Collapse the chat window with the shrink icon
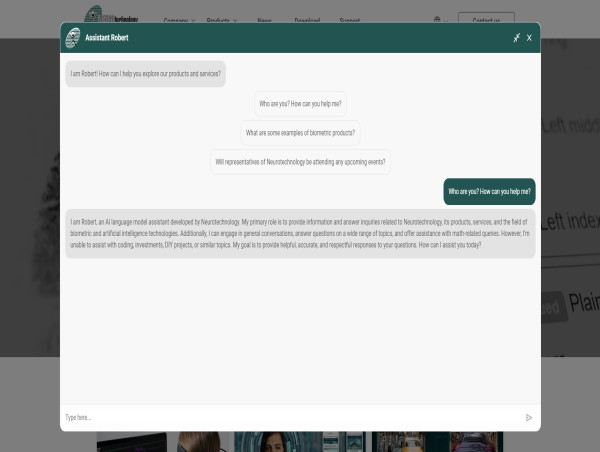This screenshot has width=600, height=452. coord(516,38)
